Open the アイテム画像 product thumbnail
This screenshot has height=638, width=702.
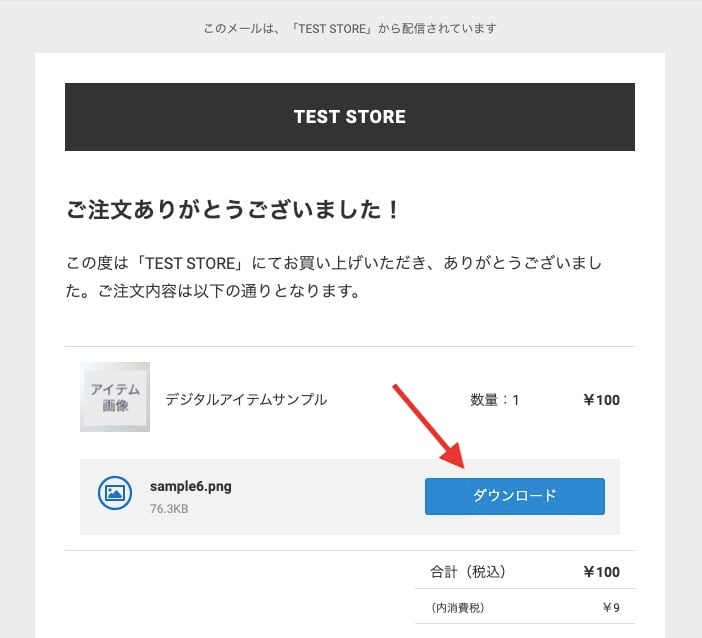[115, 397]
